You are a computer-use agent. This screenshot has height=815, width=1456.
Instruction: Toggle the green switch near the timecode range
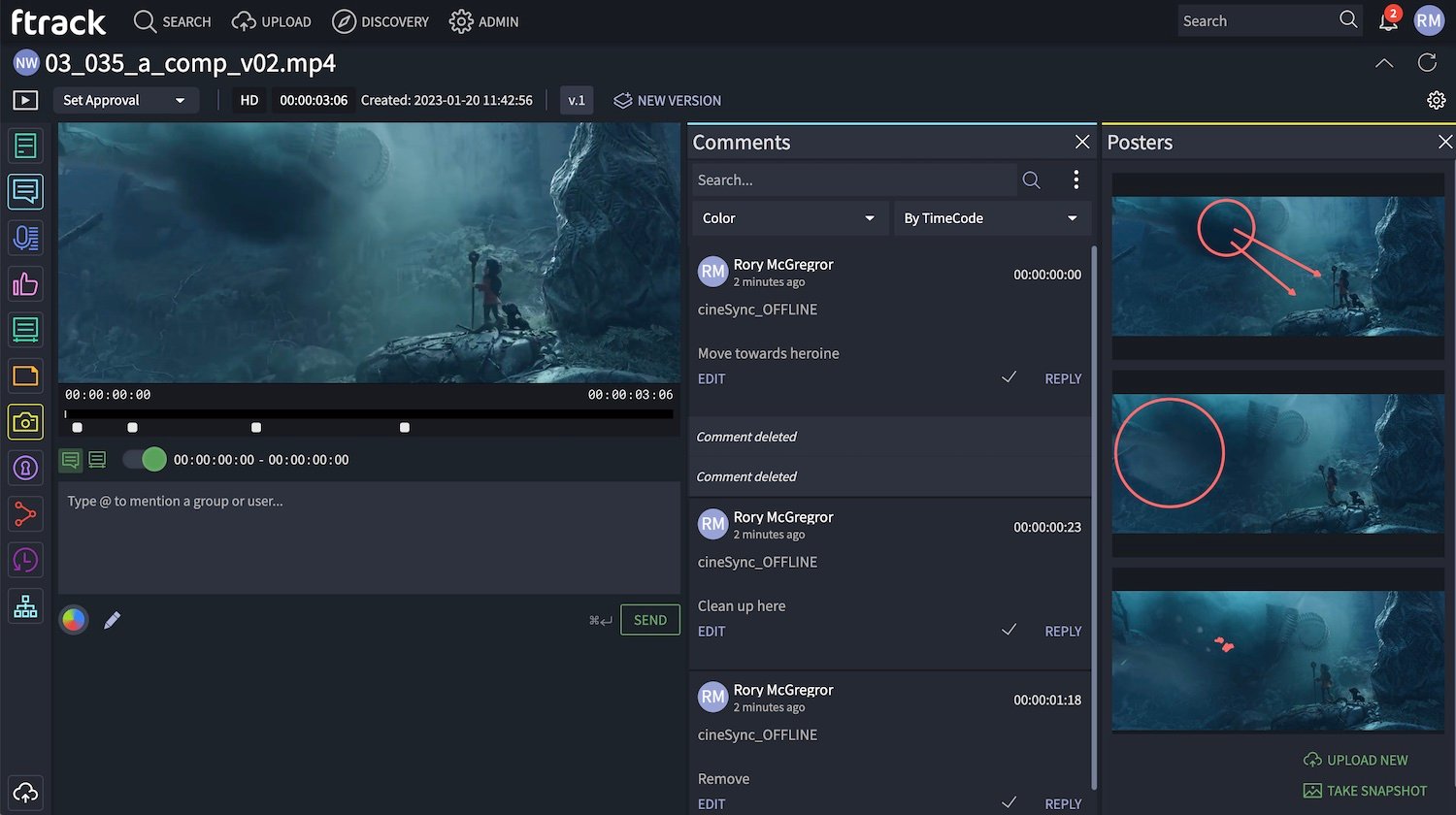pos(144,459)
